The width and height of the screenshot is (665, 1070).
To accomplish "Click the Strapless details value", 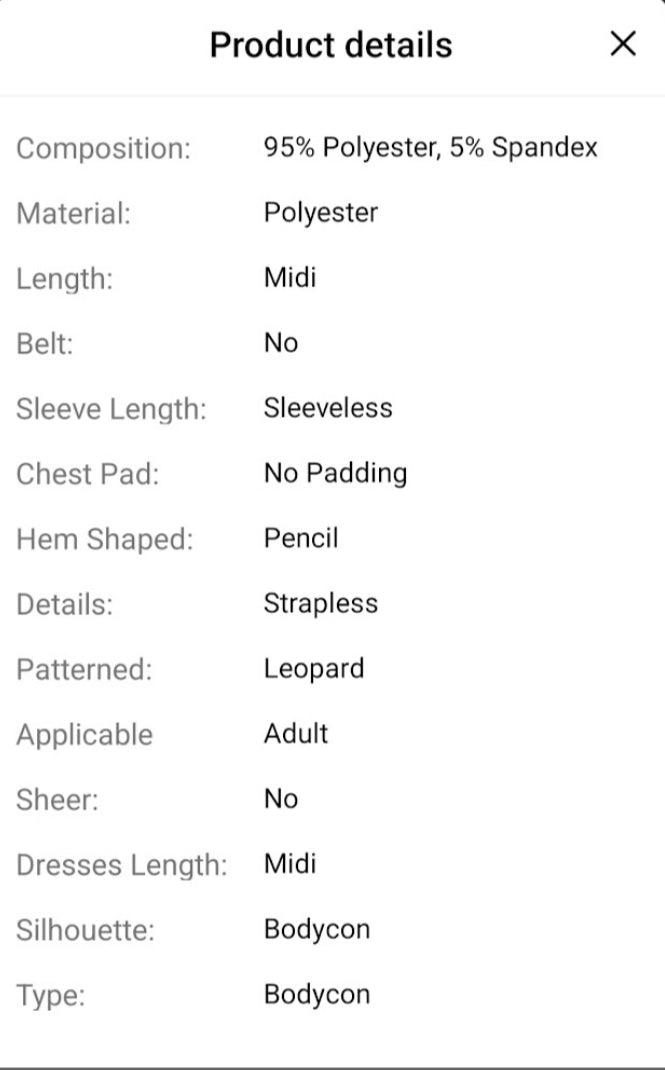I will [x=321, y=603].
